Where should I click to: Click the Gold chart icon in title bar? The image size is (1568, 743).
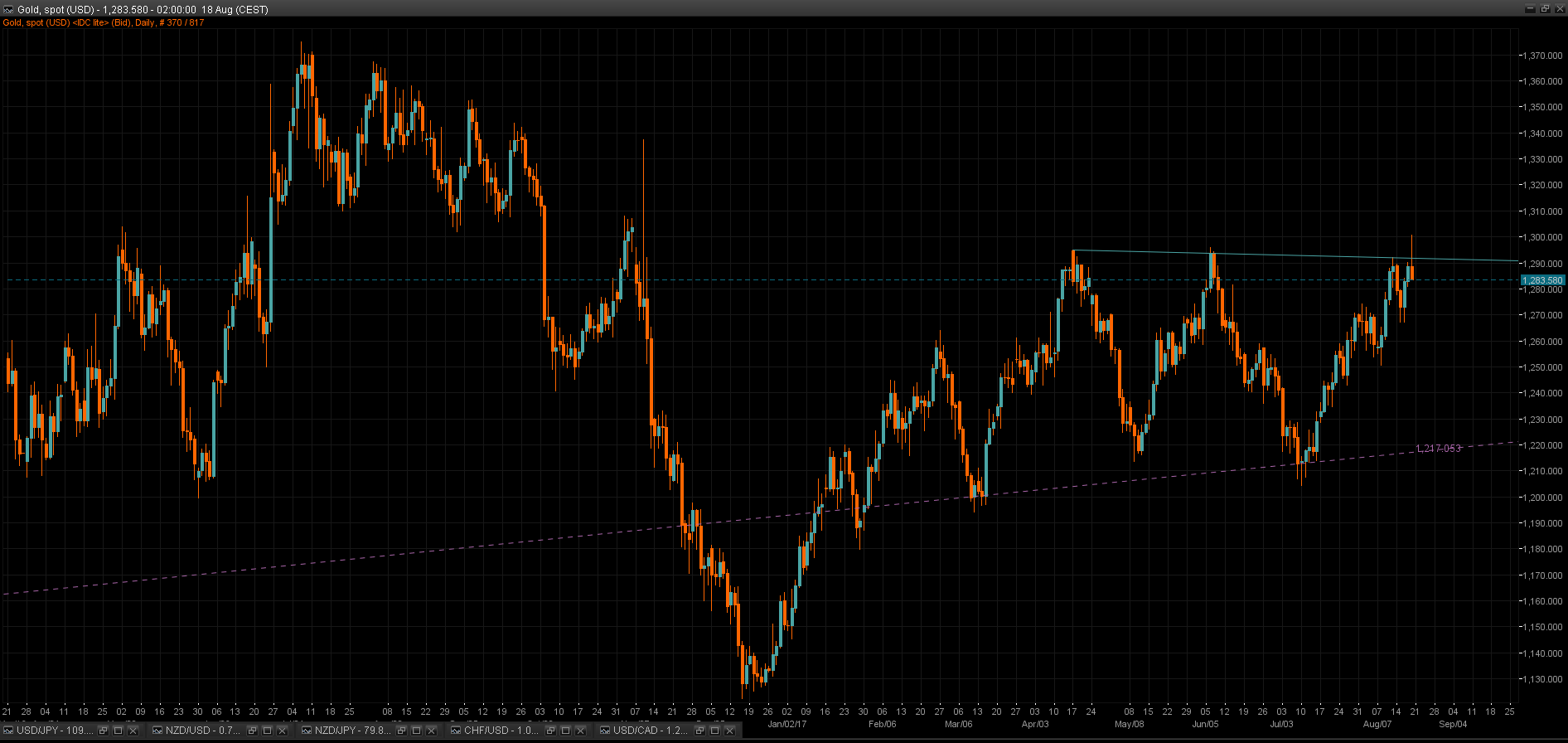coord(8,9)
